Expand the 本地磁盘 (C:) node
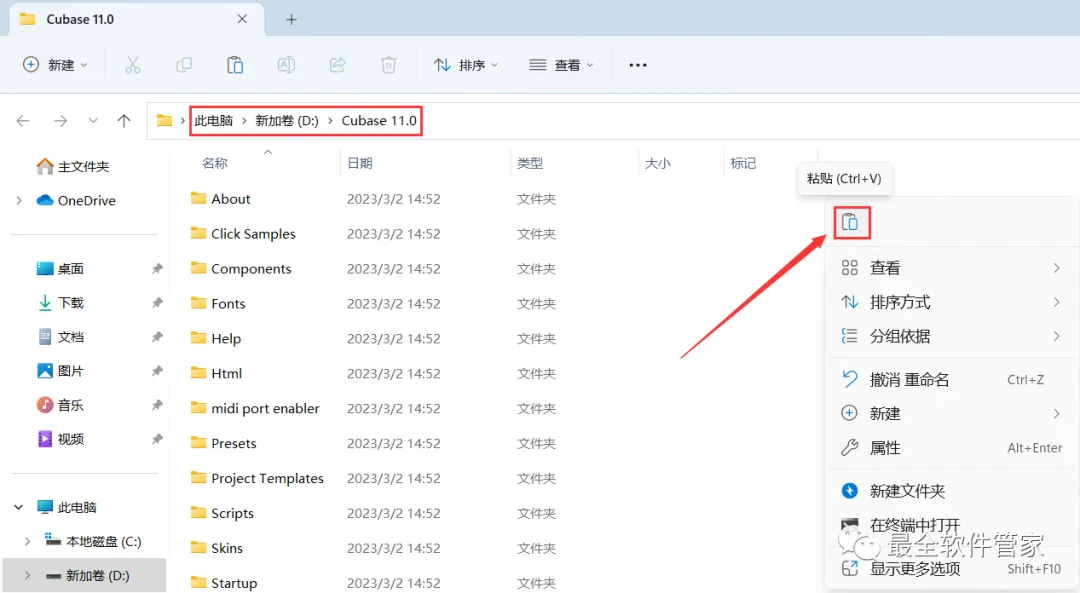This screenshot has width=1080, height=593. point(28,541)
